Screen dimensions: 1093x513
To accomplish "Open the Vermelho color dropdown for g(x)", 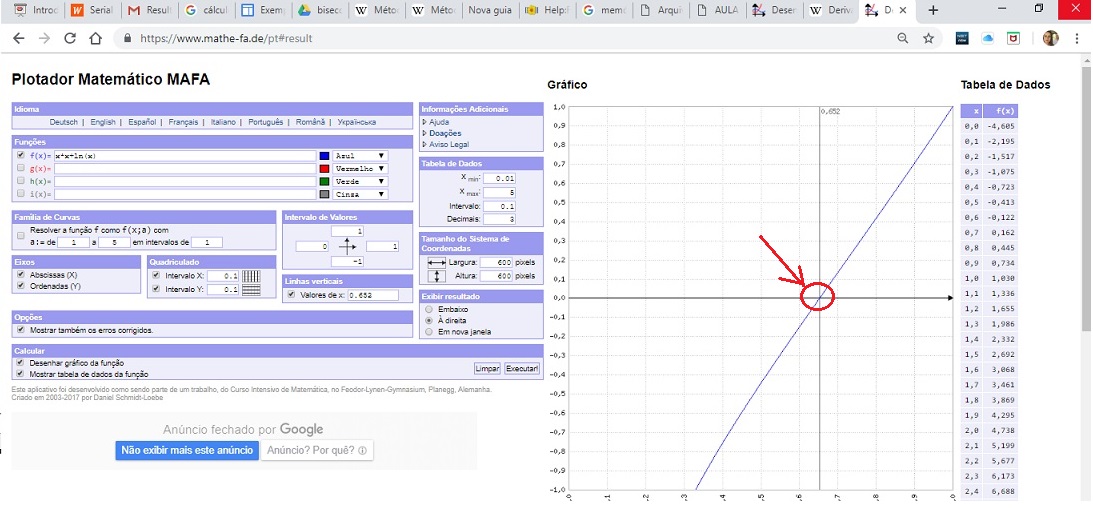I will pos(360,169).
